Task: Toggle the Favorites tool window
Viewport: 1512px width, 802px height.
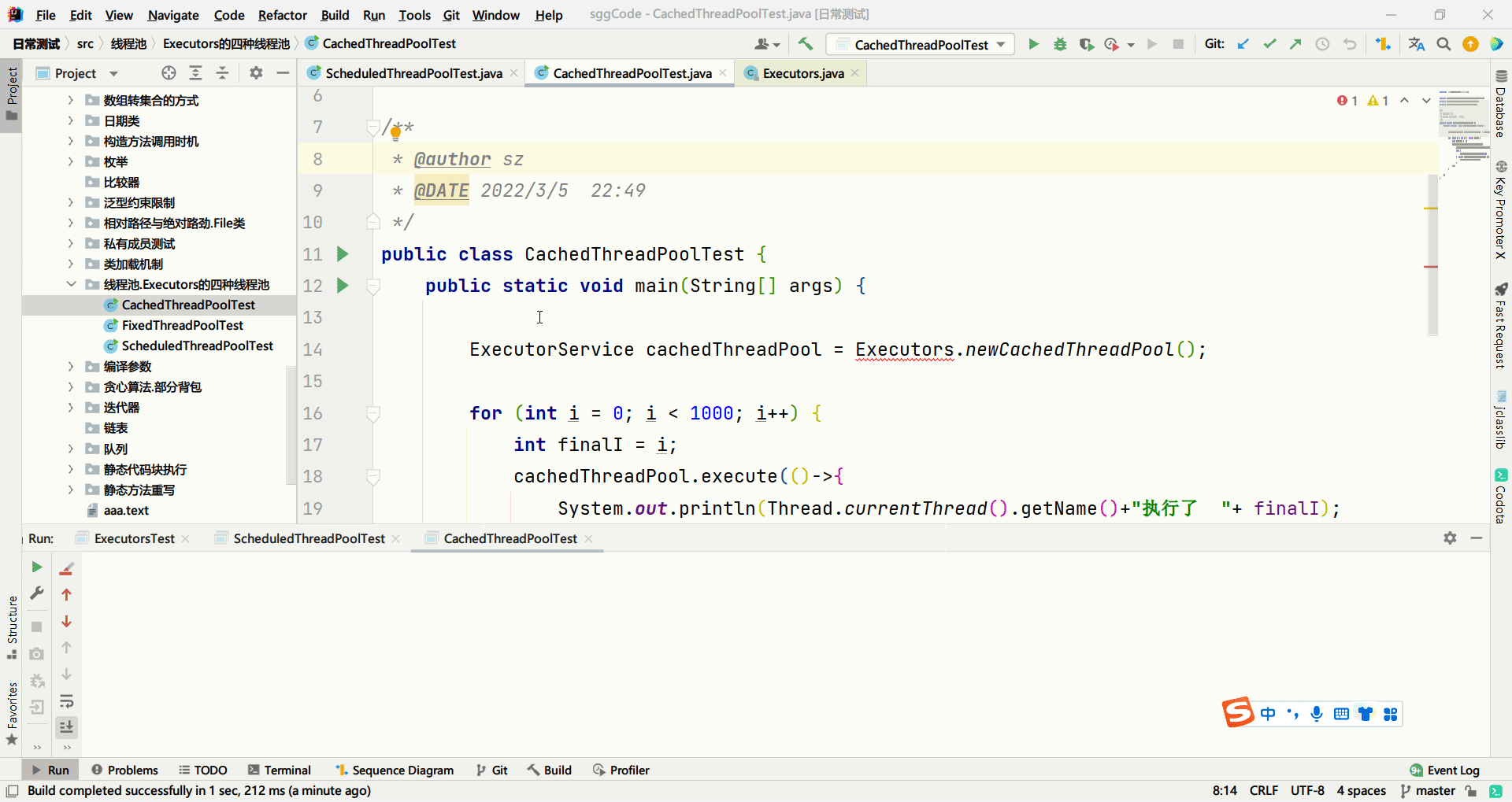Action: (11, 713)
